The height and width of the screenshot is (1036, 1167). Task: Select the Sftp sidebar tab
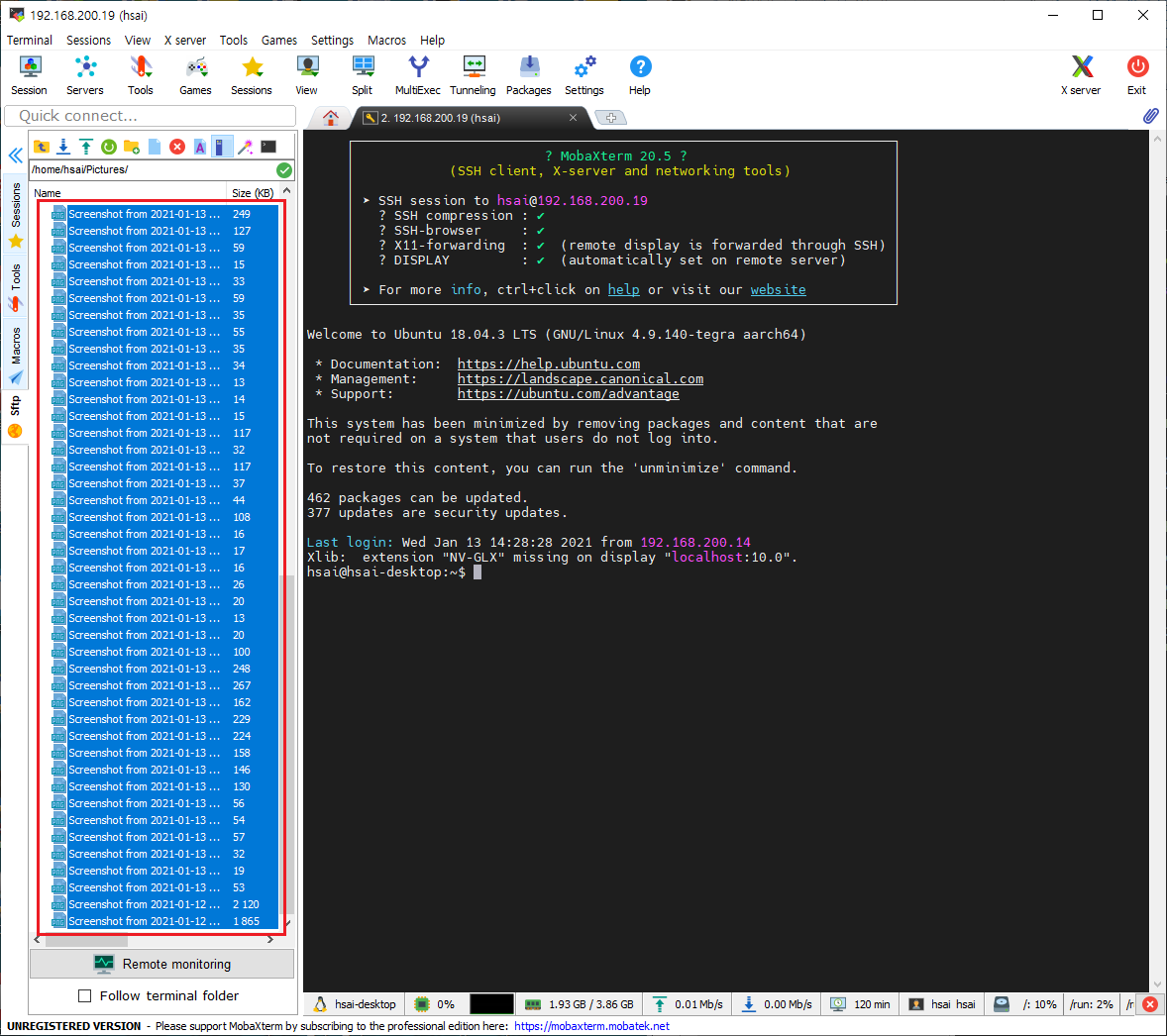[x=16, y=416]
